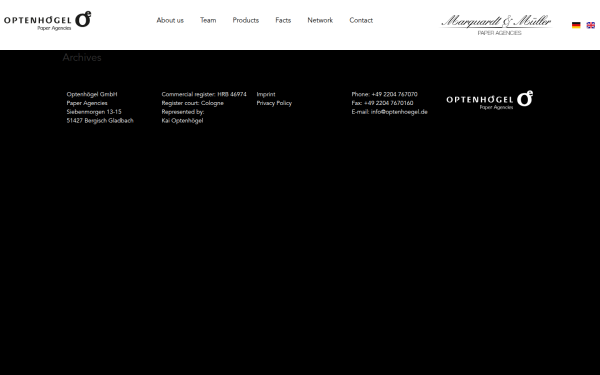Select the Archives heading
600x375 pixels.
coord(82,57)
